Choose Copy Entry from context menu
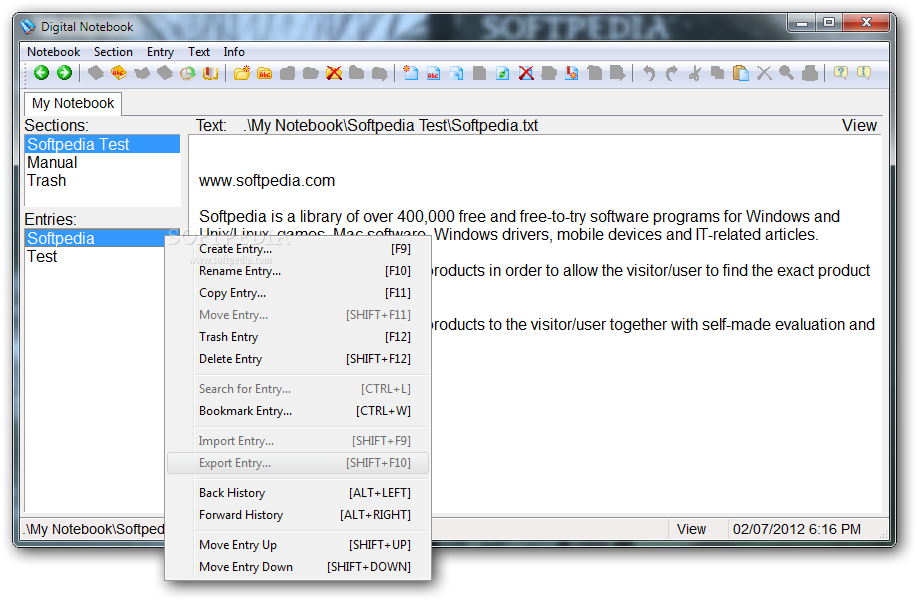Image resolution: width=917 pixels, height=601 pixels. pyautogui.click(x=298, y=293)
